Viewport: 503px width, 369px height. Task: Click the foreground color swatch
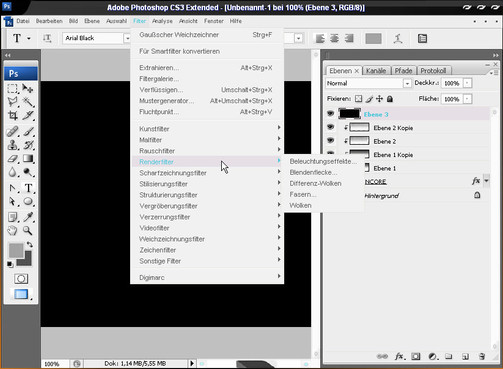tap(16, 250)
